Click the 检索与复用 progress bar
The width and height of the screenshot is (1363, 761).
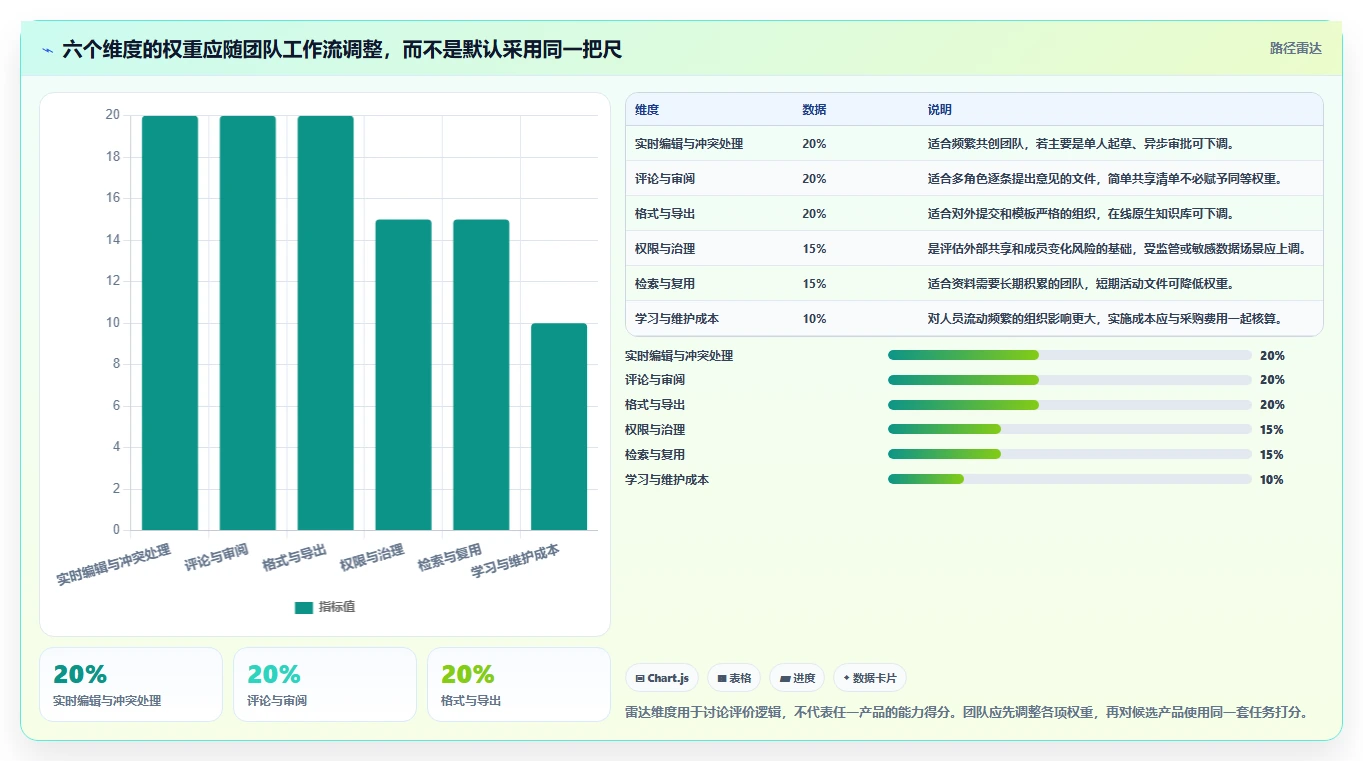click(x=1070, y=455)
